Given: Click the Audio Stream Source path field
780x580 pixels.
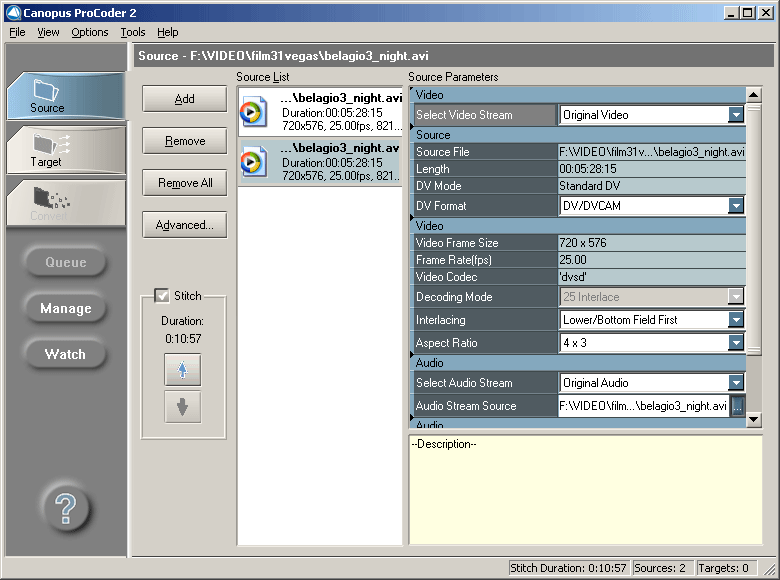Looking at the screenshot, I should [644, 406].
